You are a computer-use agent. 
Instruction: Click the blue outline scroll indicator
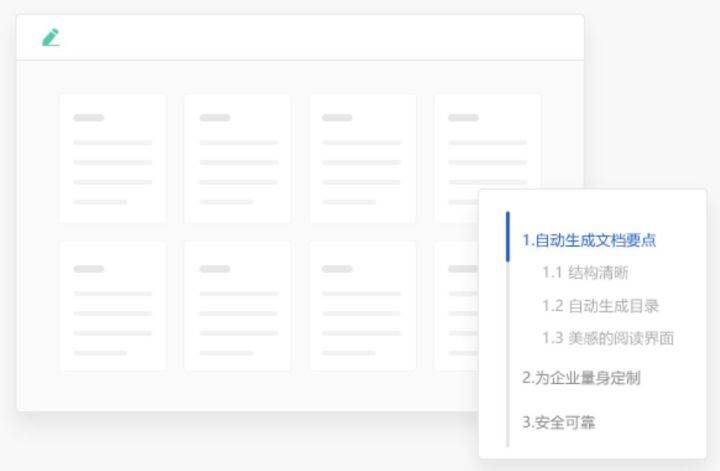[x=507, y=237]
